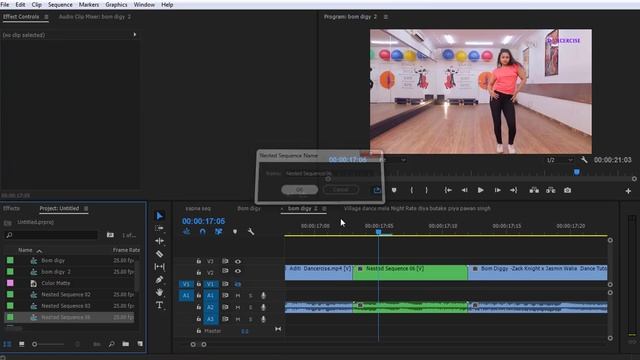Select the Type tool
Screen dimensions: 640x360
pos(160,305)
